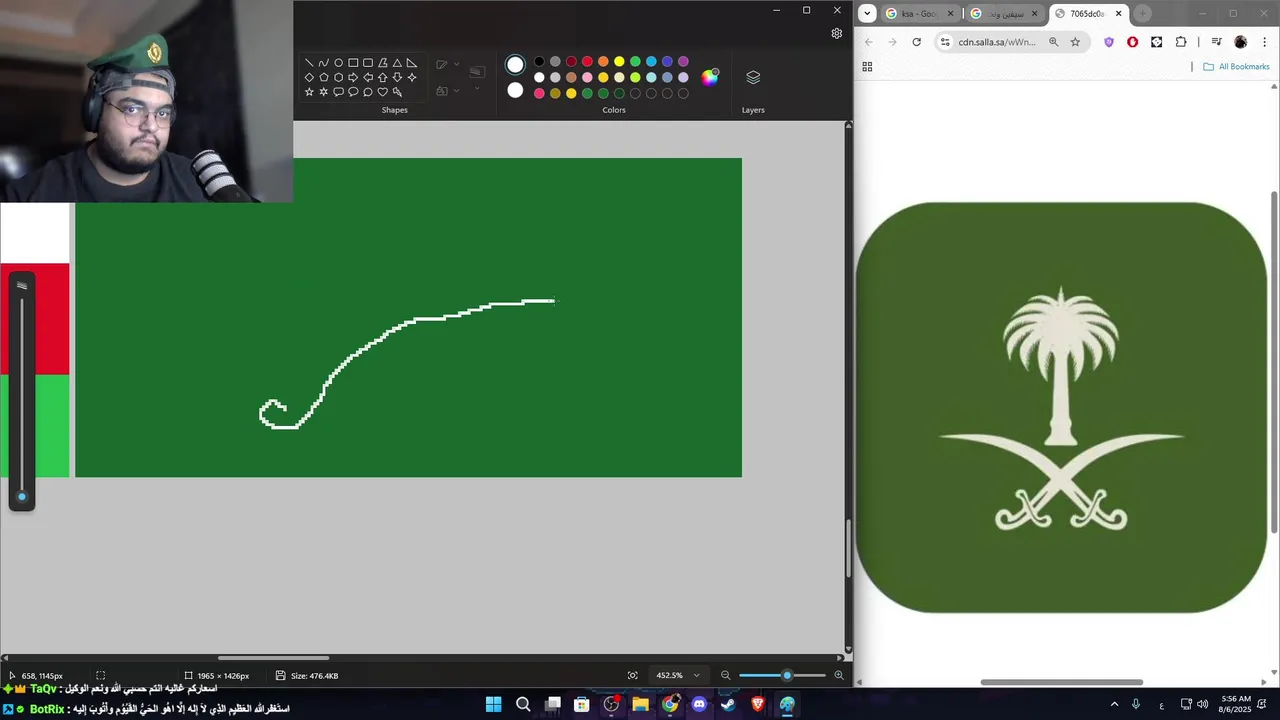
Task: Click the fit-to-window icon in status bar
Action: click(x=632, y=675)
